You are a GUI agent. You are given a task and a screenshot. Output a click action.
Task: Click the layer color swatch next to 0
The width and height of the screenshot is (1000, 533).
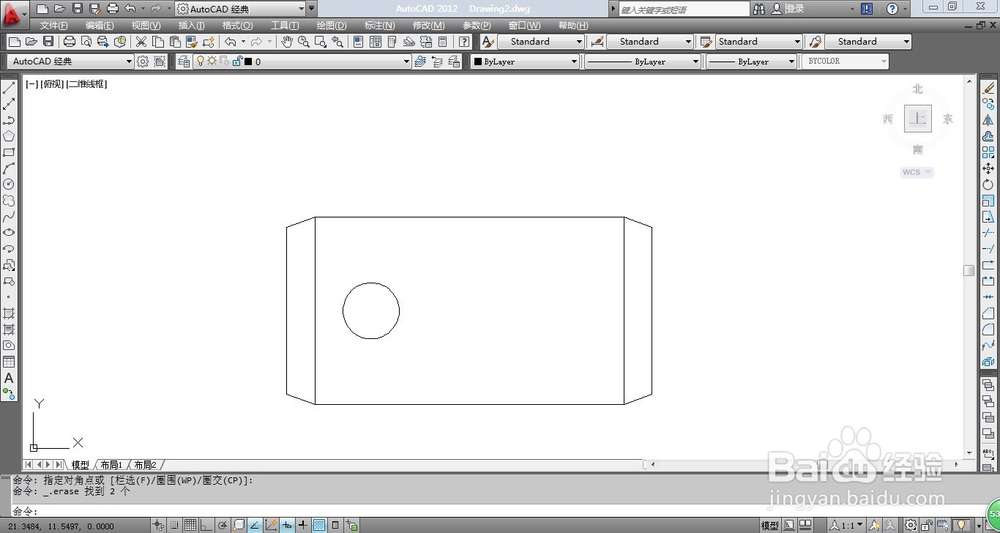(x=249, y=62)
